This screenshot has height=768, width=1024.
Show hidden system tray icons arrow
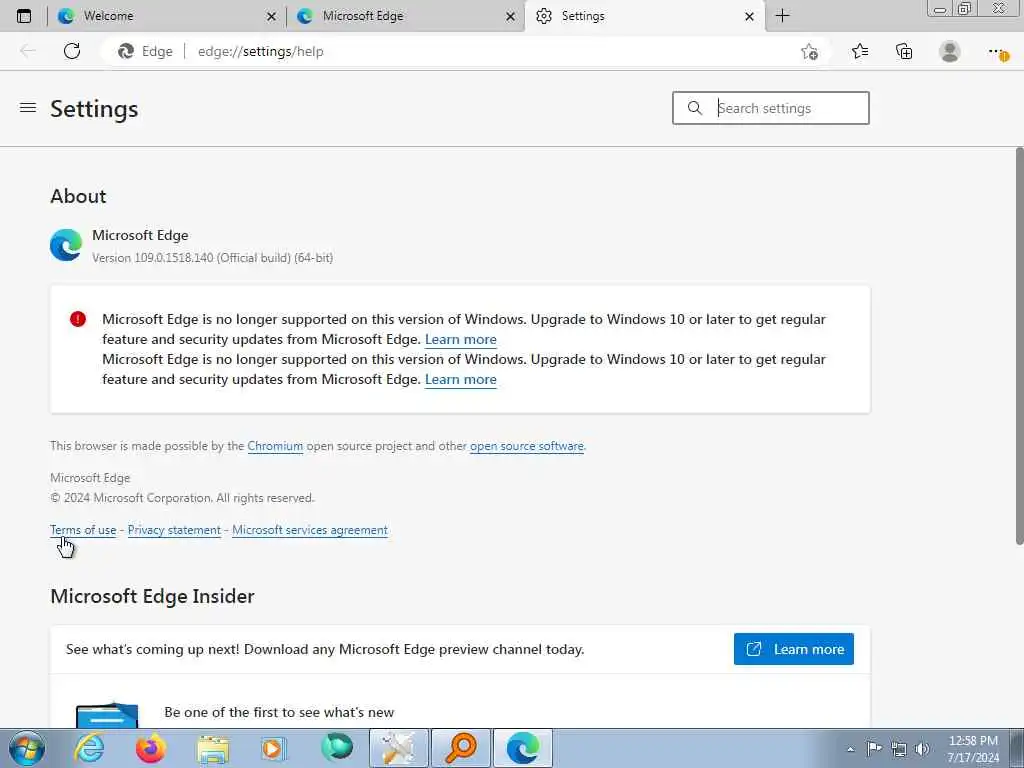coord(850,749)
